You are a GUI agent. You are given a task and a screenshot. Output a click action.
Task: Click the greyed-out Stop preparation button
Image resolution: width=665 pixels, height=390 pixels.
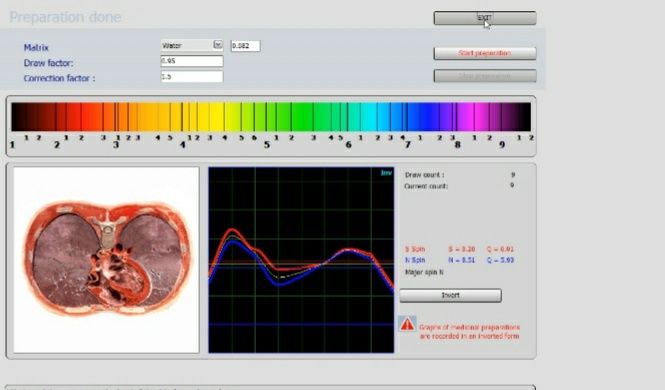point(485,76)
